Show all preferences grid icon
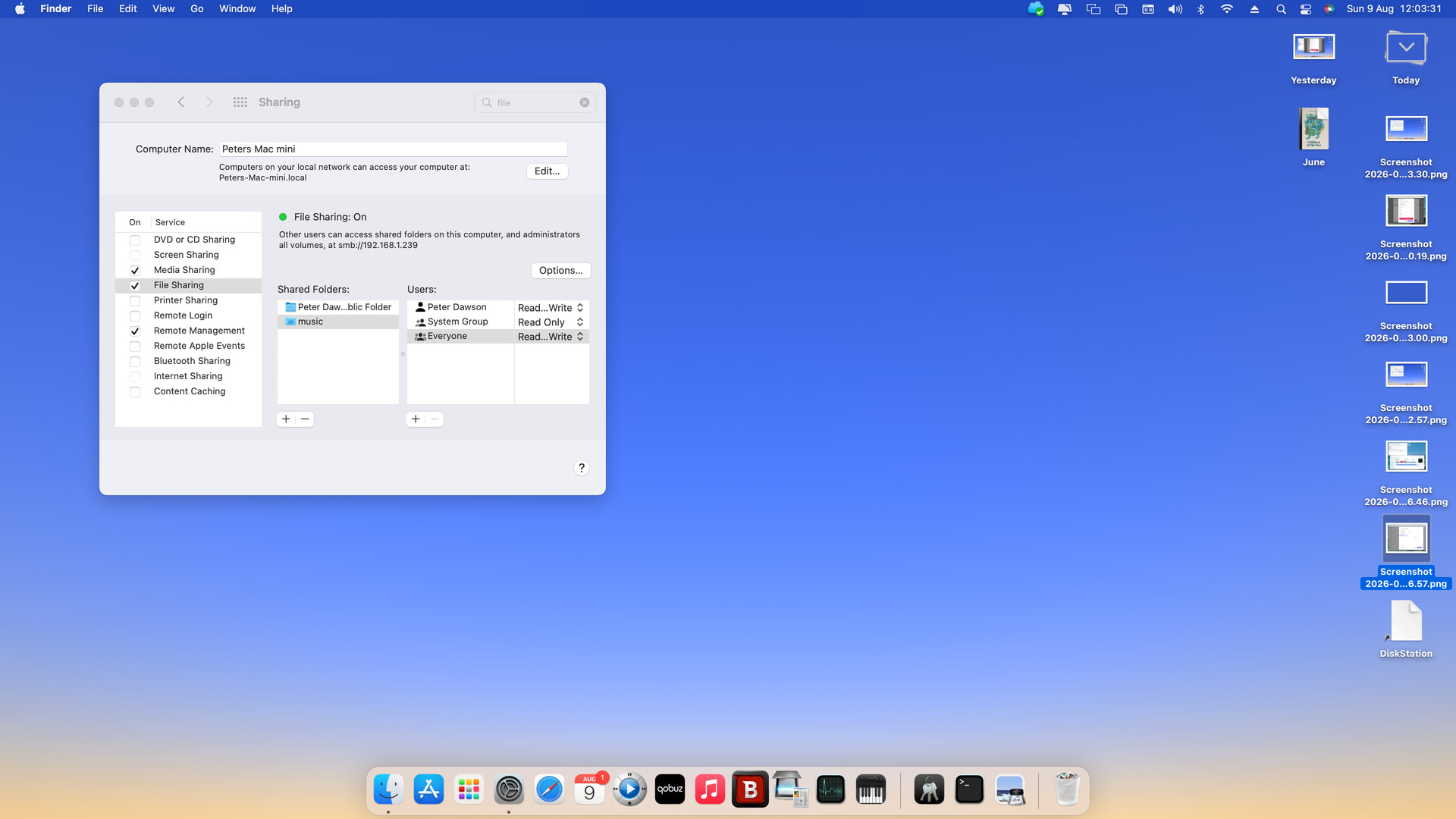1456x819 pixels. [x=240, y=102]
